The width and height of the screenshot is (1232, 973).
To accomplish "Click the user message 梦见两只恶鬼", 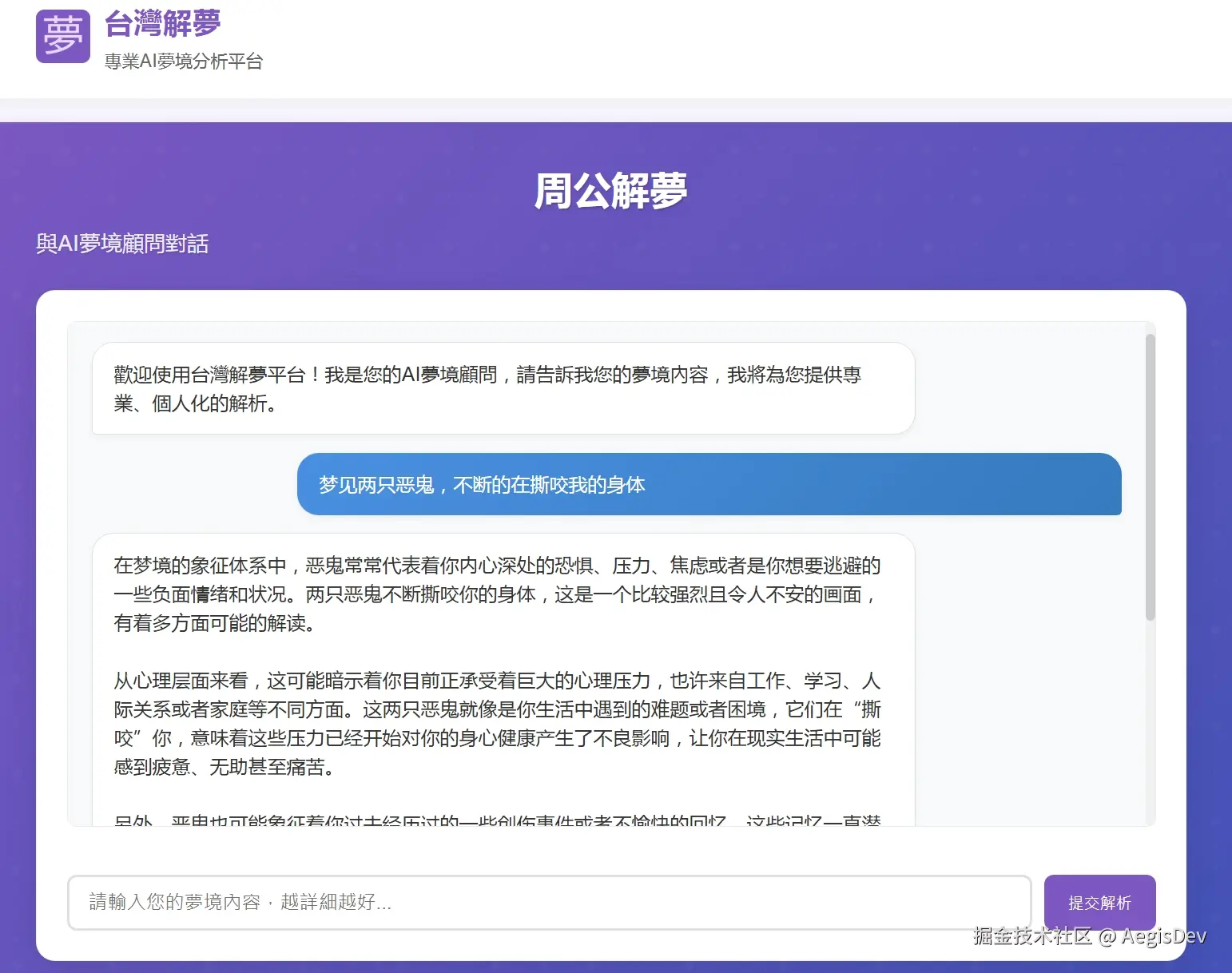I will coord(709,484).
